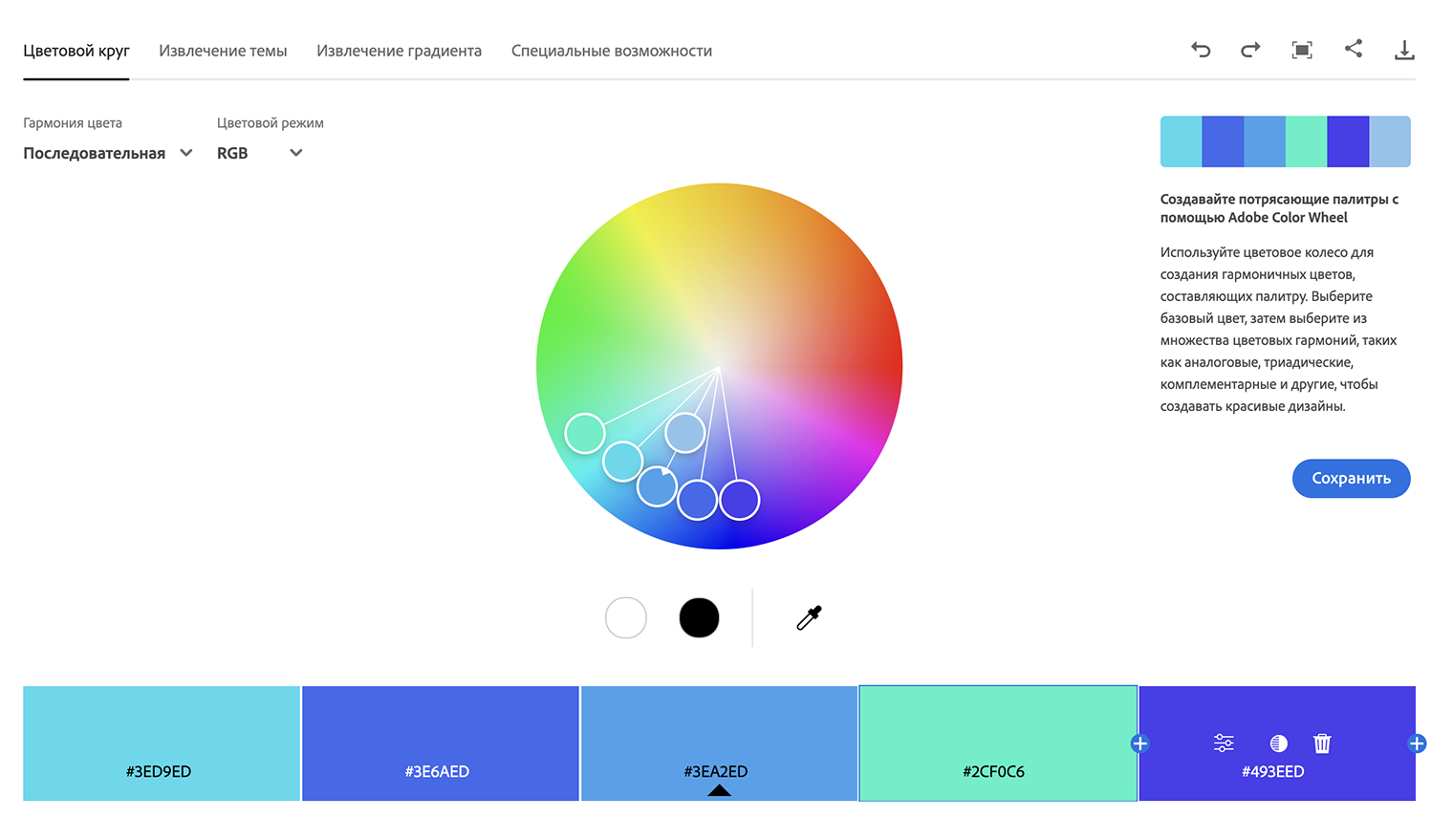Click the #493EED hex code text
Viewport: 1453px width, 840px height.
pyautogui.click(x=1272, y=771)
